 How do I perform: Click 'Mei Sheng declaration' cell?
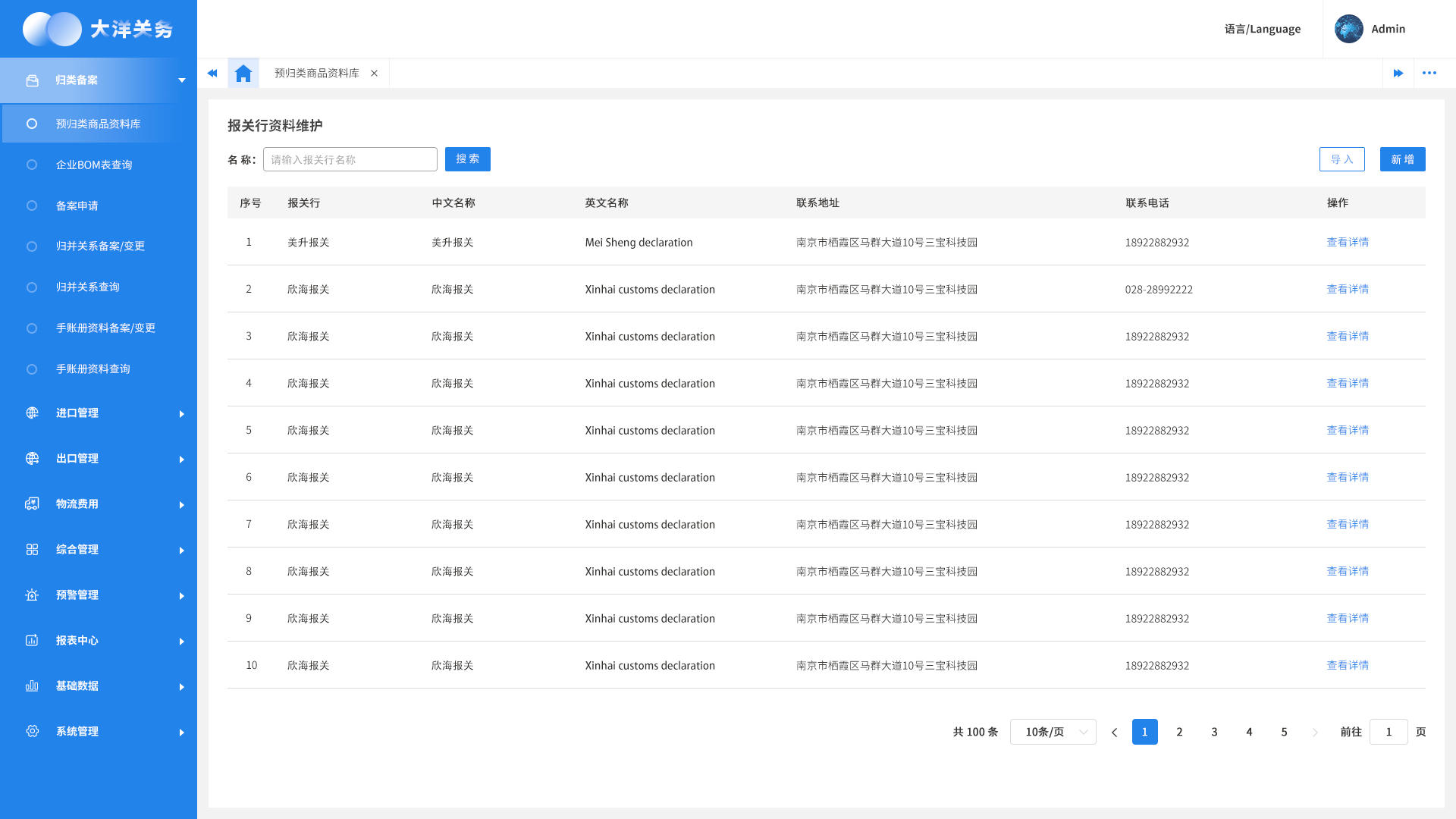(639, 243)
